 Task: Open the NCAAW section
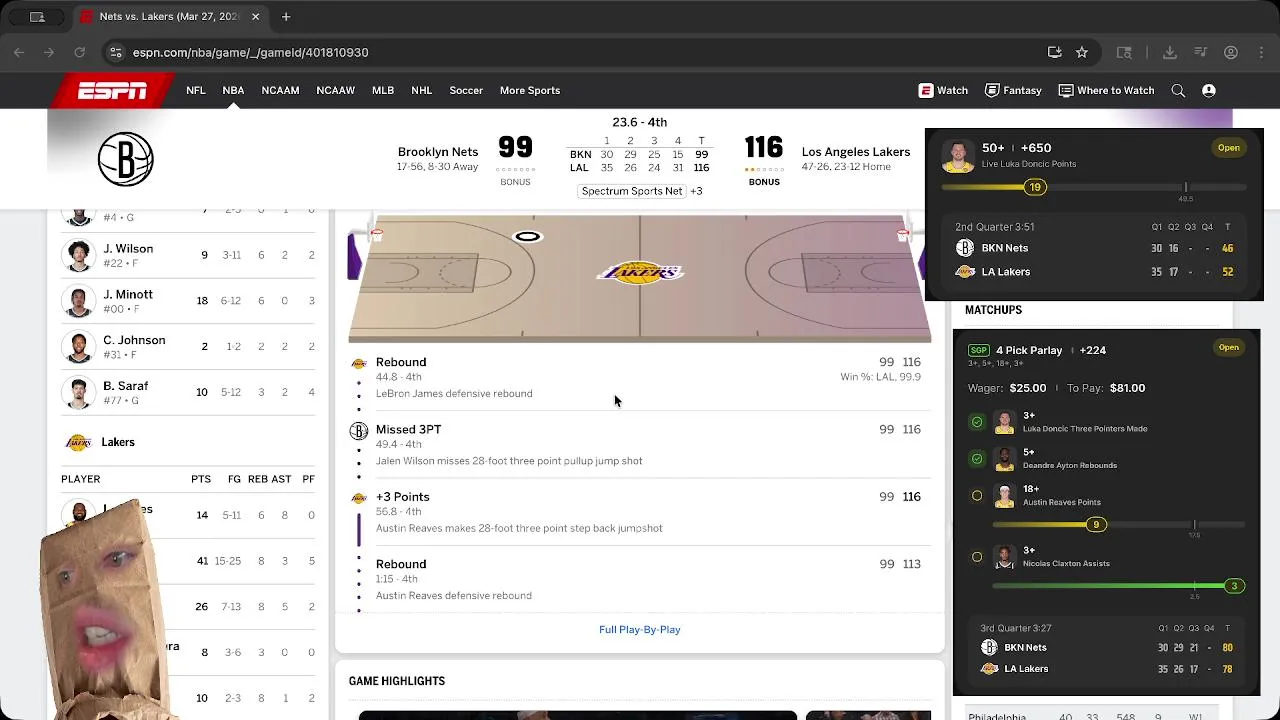336,91
